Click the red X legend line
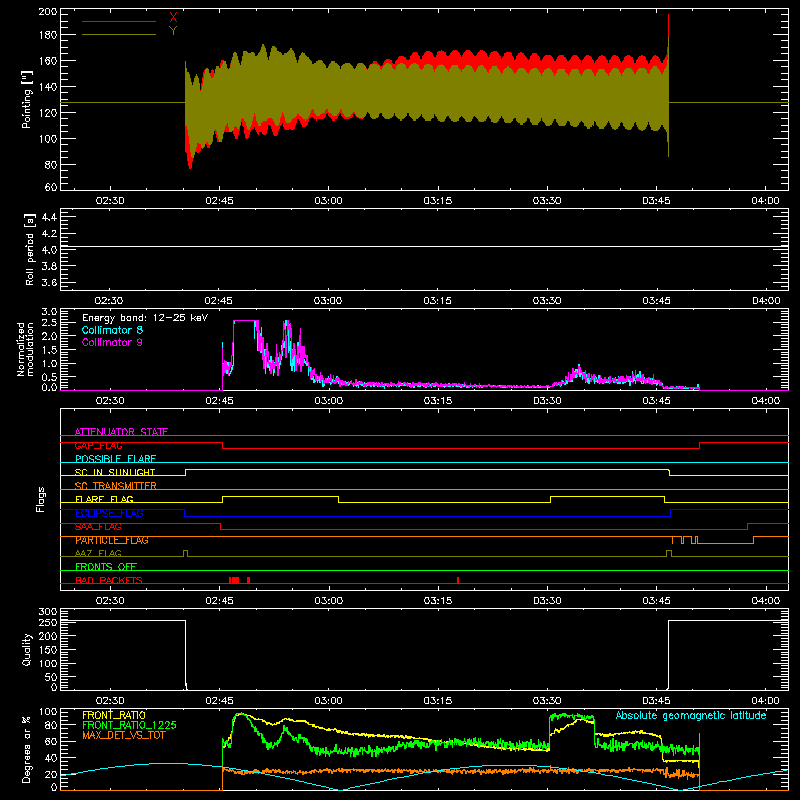The image size is (800, 800). pos(119,21)
